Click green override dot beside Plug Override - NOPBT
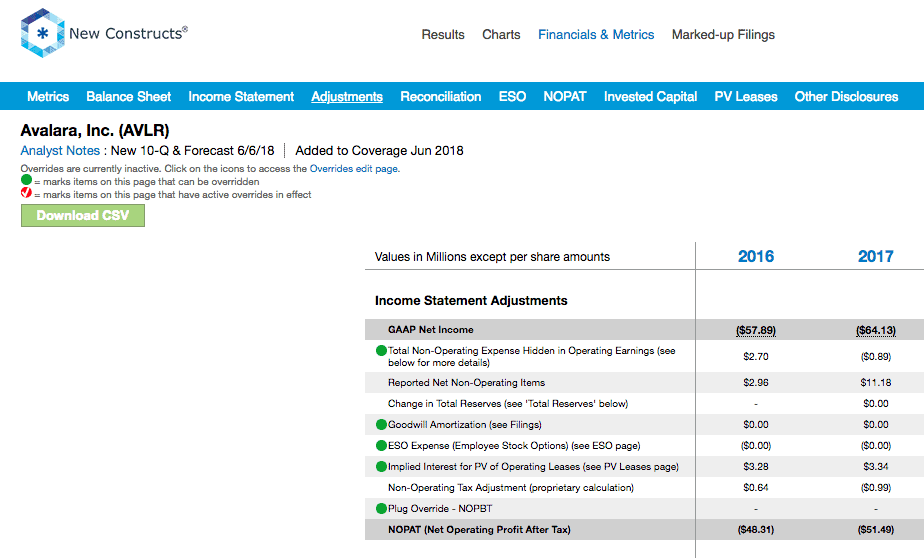Screen dimensions: 924x558 click(x=381, y=509)
